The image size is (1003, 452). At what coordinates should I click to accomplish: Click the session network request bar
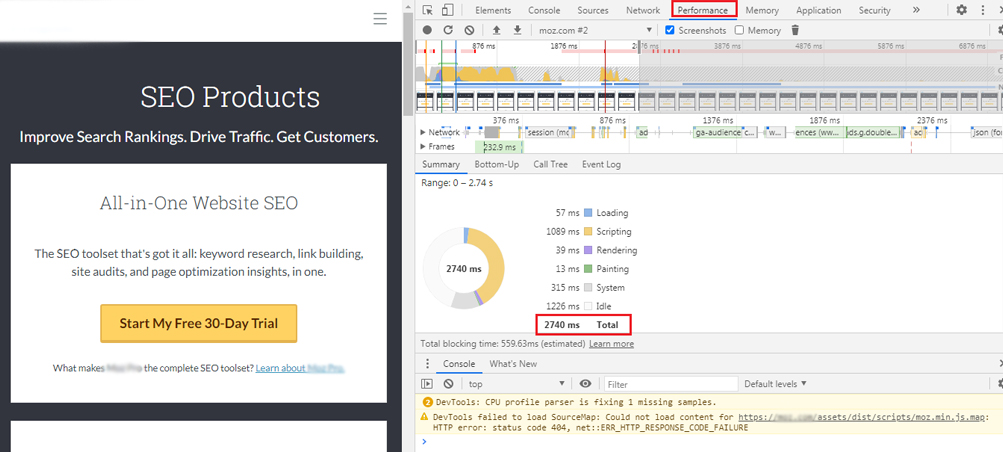click(548, 133)
